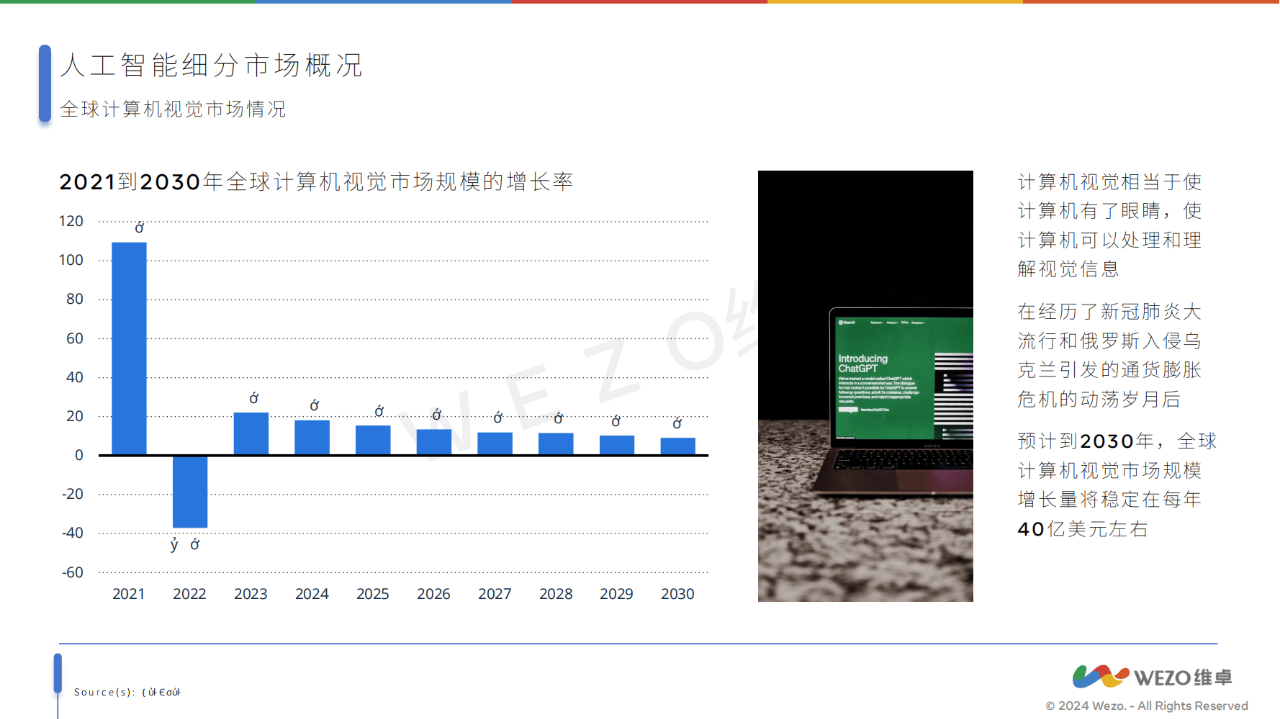Viewport: 1280px width, 719px height.
Task: Select the 2025 bar in the chart
Action: (372, 440)
